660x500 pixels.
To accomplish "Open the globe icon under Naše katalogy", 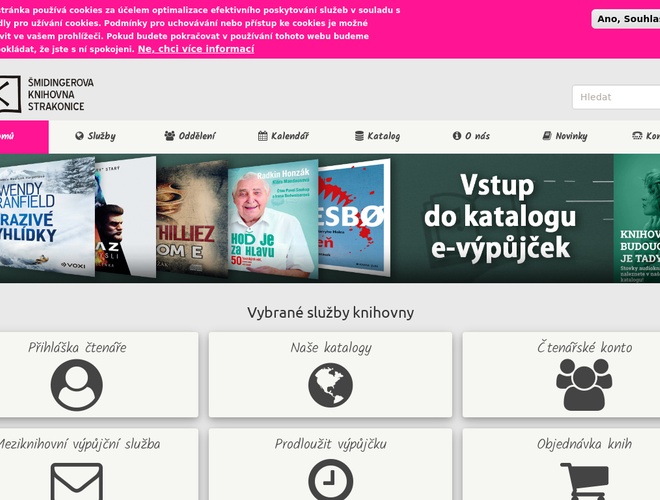I will point(330,385).
